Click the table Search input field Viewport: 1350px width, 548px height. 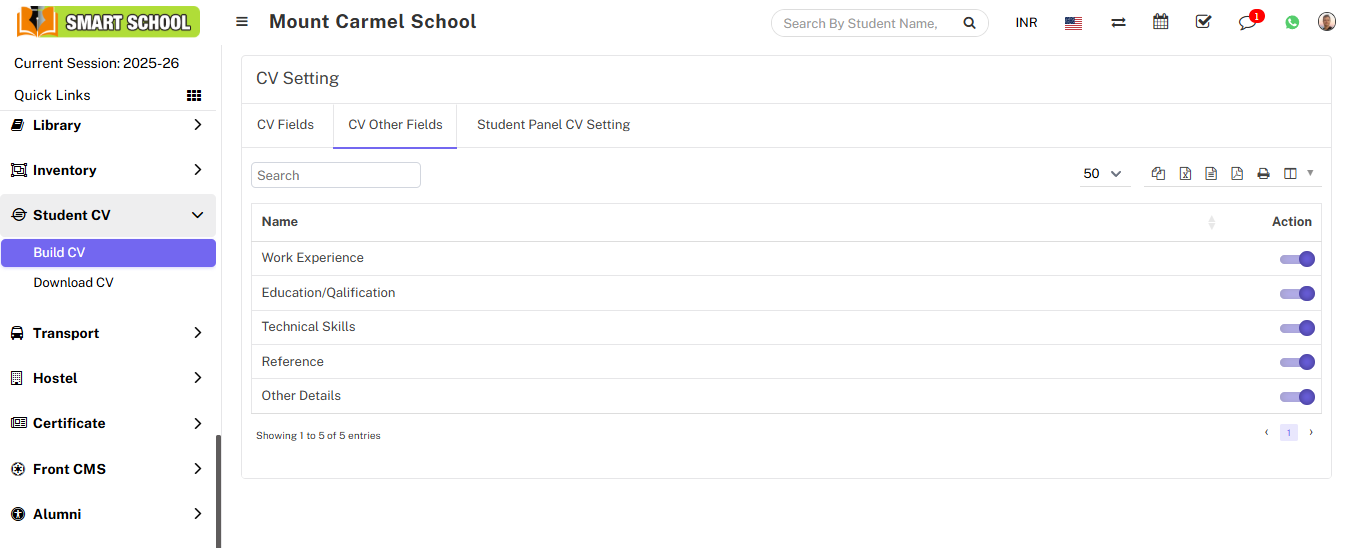[335, 175]
